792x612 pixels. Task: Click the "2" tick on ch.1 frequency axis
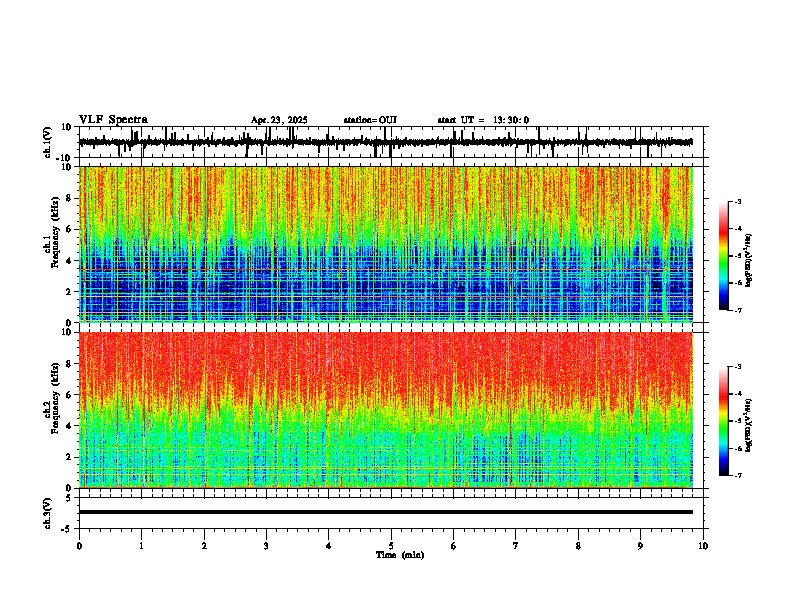coord(70,291)
